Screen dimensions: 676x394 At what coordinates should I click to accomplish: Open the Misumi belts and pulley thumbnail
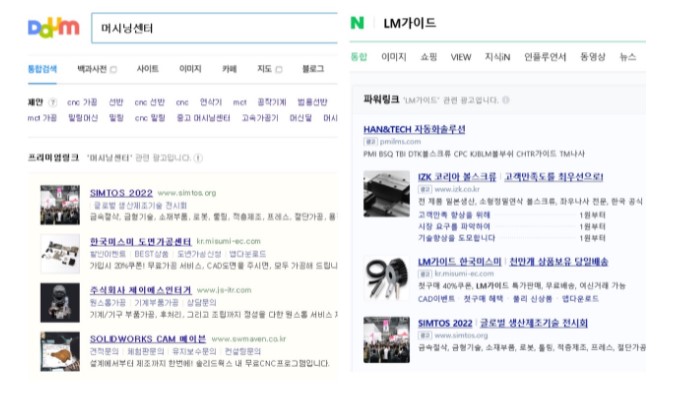[386, 278]
